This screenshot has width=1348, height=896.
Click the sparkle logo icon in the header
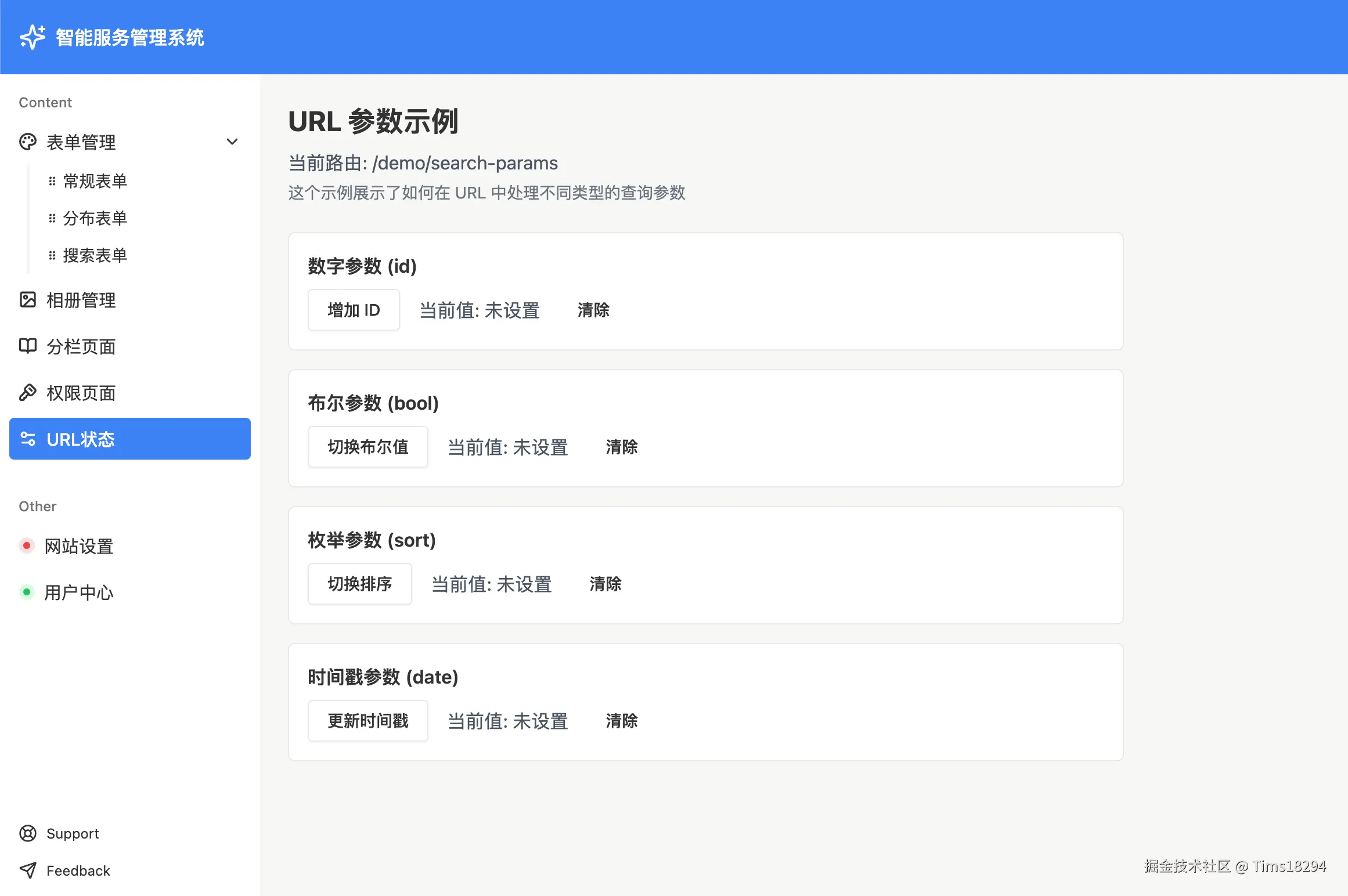coord(32,37)
